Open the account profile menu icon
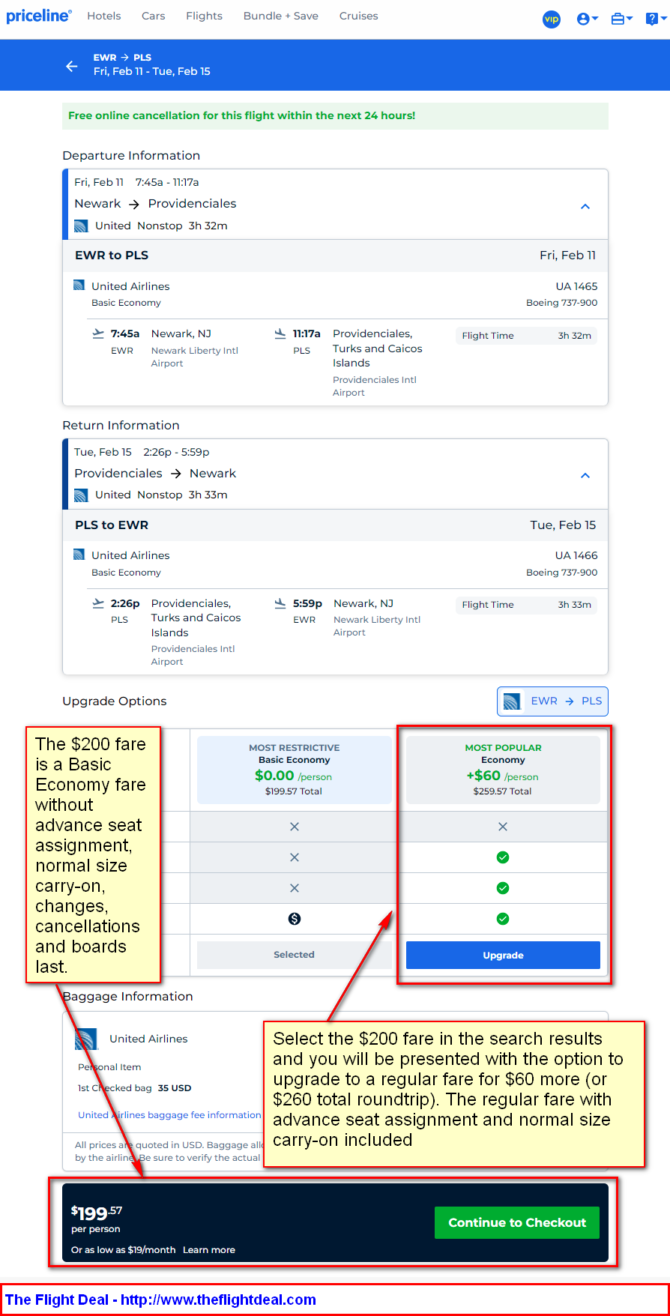670x1316 pixels. pyautogui.click(x=587, y=18)
